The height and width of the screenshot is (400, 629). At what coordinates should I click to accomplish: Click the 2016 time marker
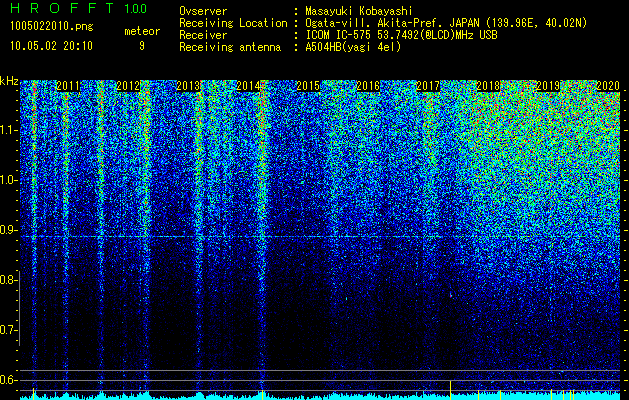click(368, 86)
